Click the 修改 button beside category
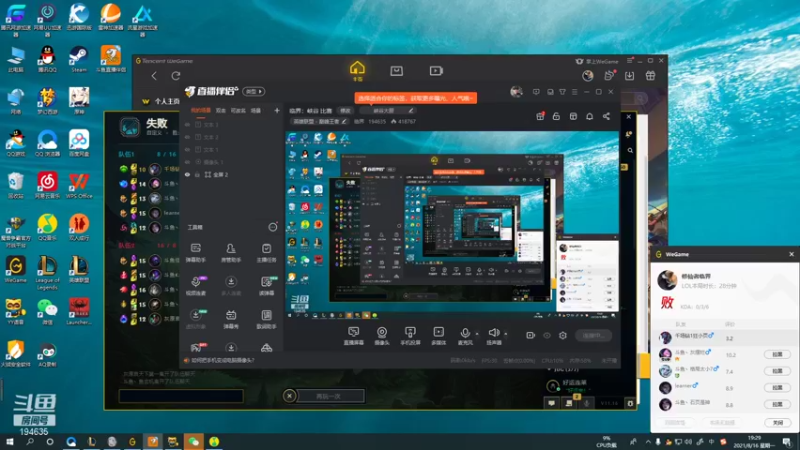The image size is (800, 450). click(x=345, y=111)
